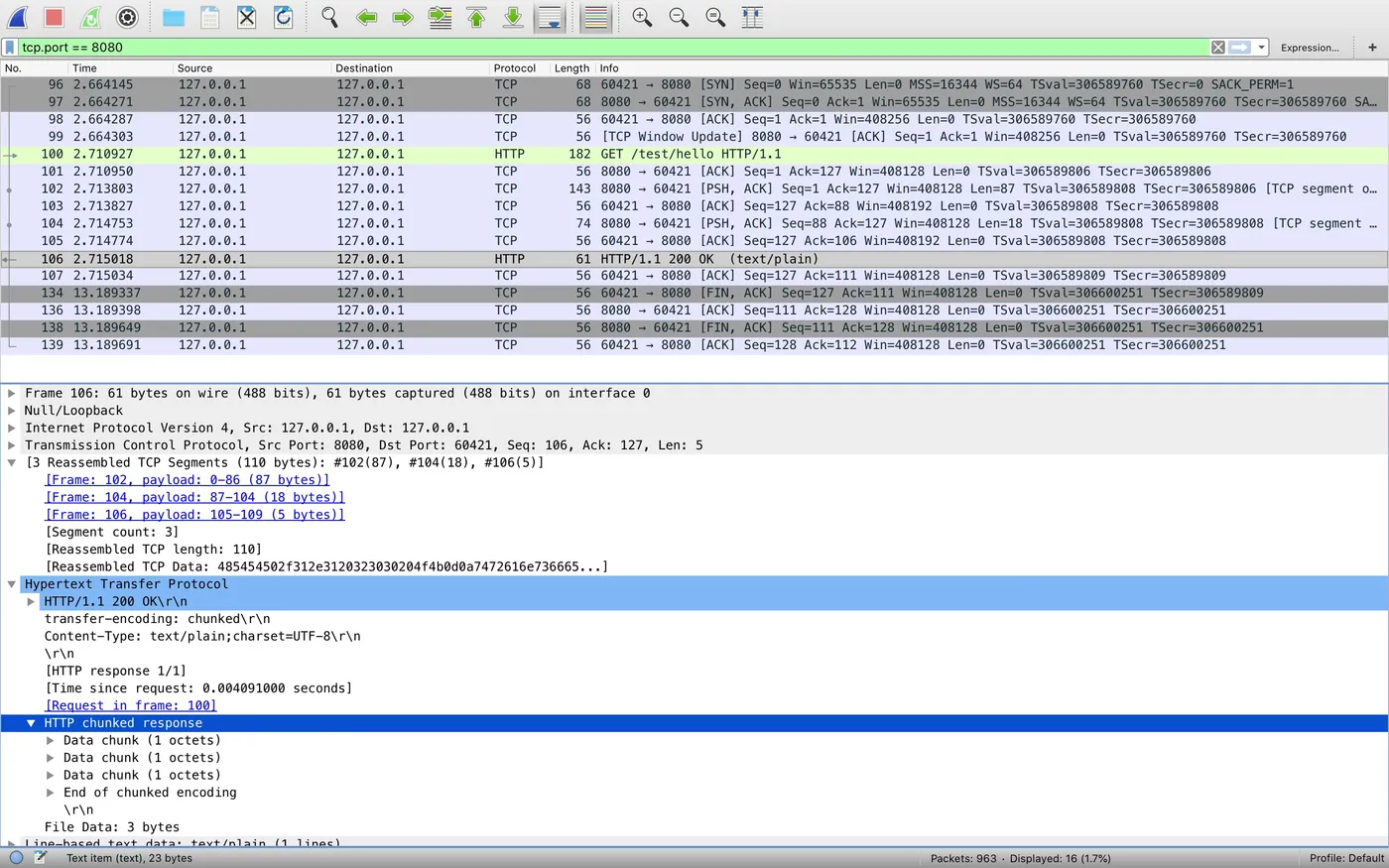
Task: Save the capture file
Action: (209, 17)
